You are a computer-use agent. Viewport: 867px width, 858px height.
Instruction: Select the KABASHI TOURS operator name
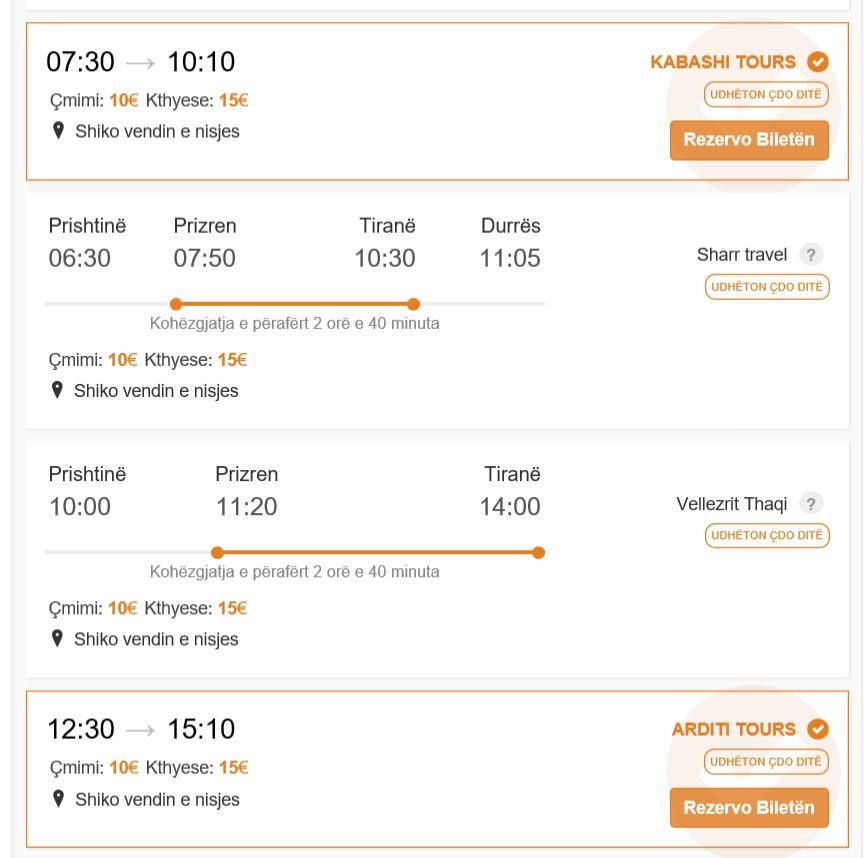coord(723,62)
